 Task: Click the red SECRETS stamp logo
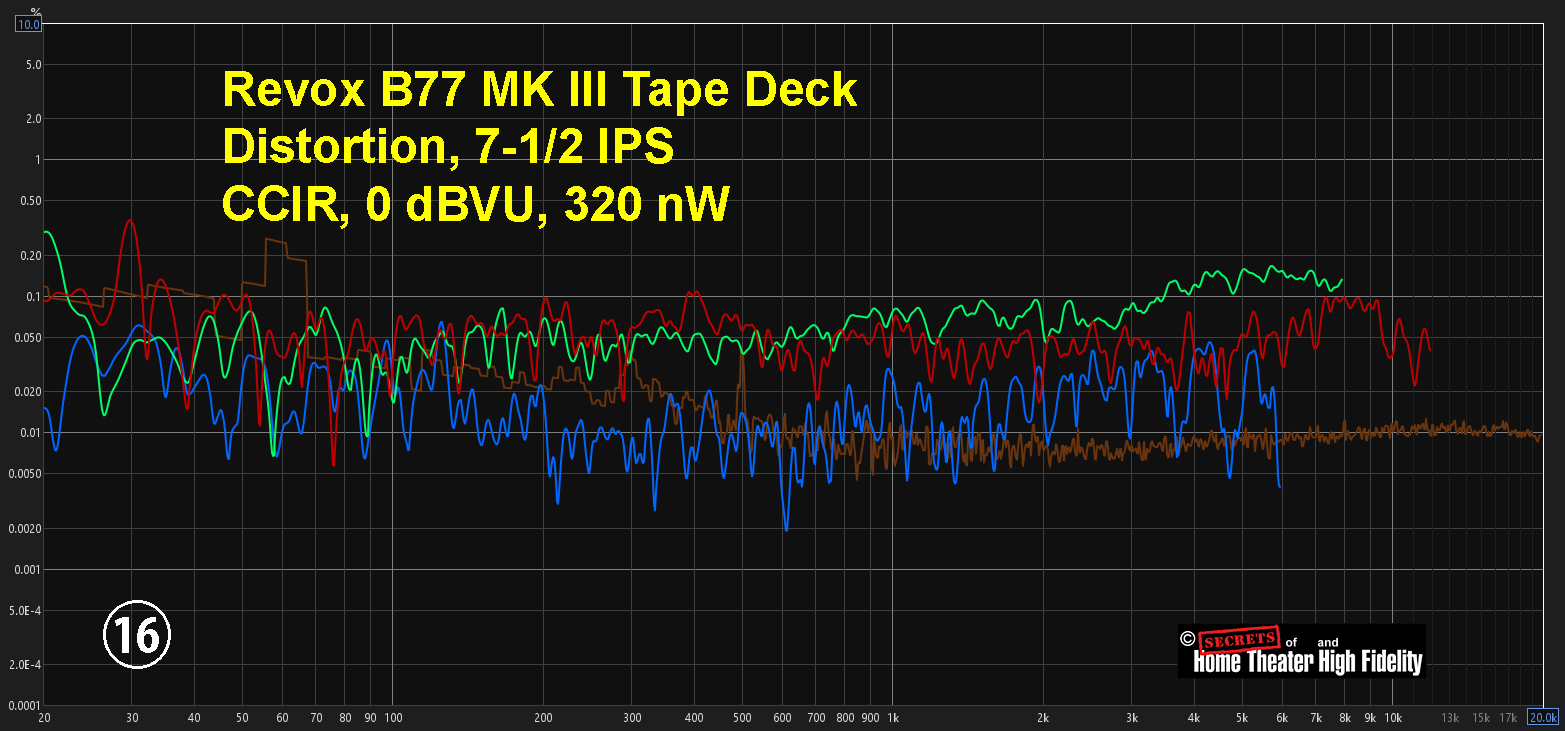click(1239, 639)
